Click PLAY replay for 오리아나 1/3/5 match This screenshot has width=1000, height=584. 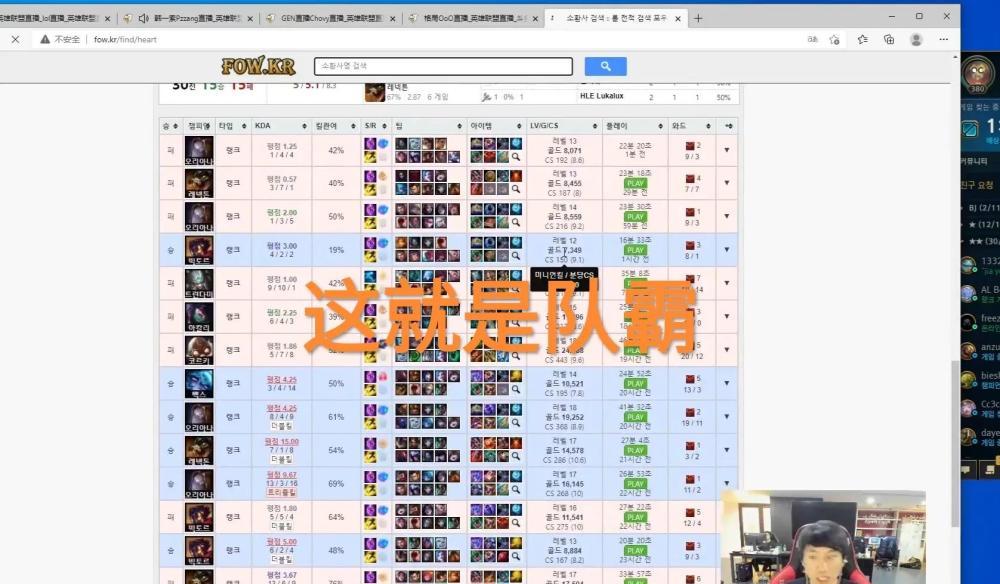click(635, 217)
